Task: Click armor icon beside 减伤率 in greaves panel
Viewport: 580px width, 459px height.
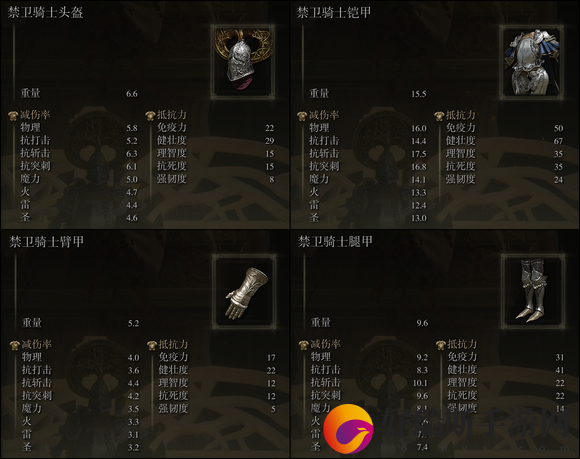Action: 303,345
